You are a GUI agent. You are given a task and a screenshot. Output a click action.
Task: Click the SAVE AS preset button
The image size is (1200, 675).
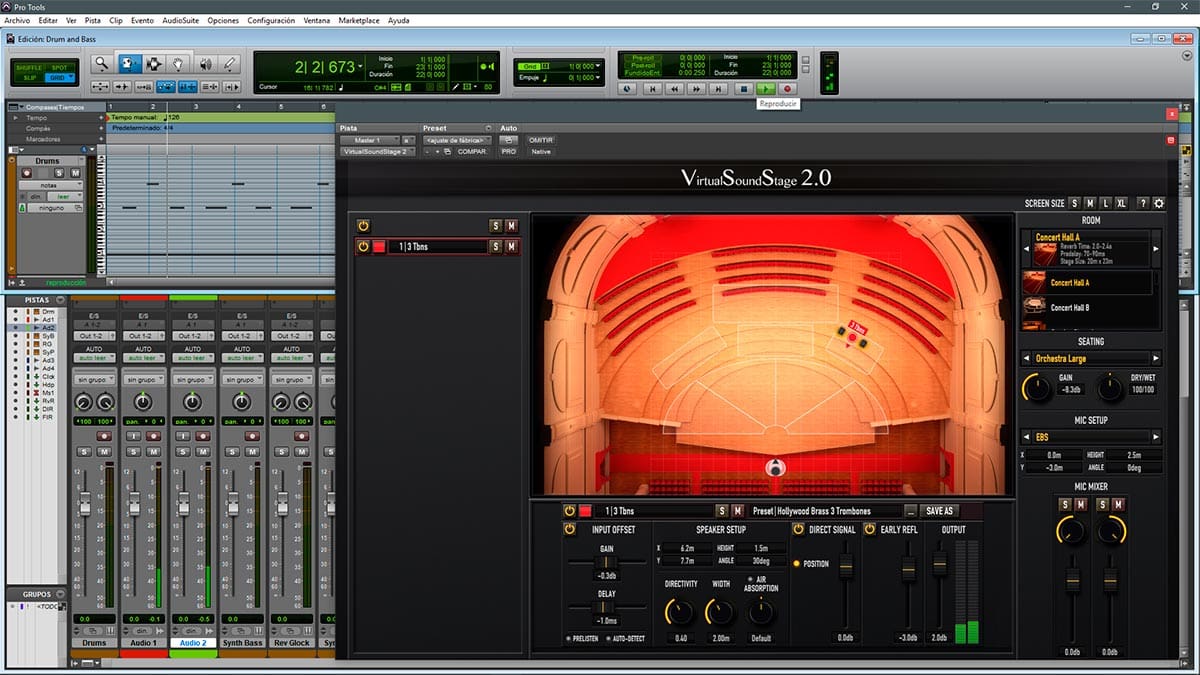tap(939, 511)
